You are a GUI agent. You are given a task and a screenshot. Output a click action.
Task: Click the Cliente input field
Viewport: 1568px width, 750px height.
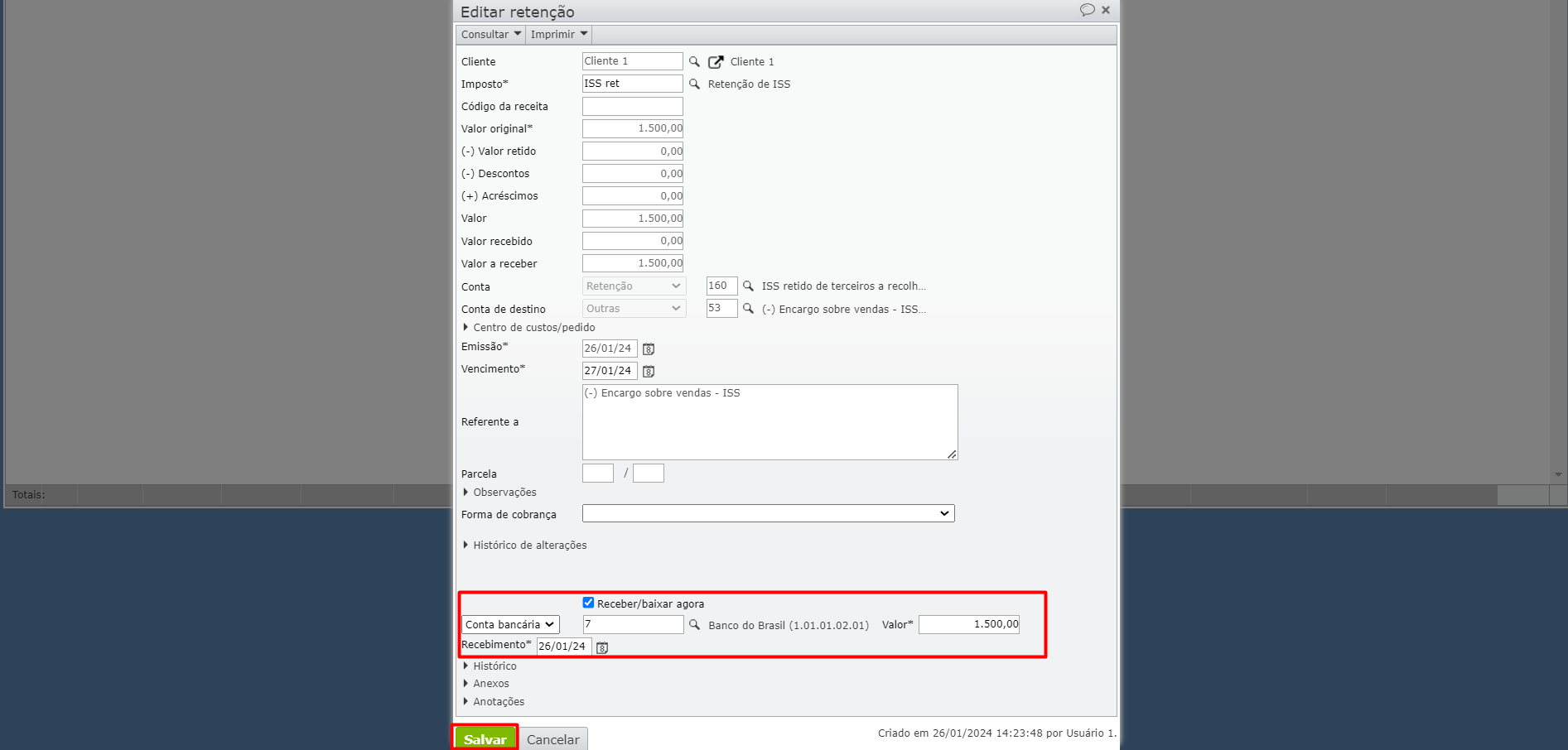pos(633,61)
